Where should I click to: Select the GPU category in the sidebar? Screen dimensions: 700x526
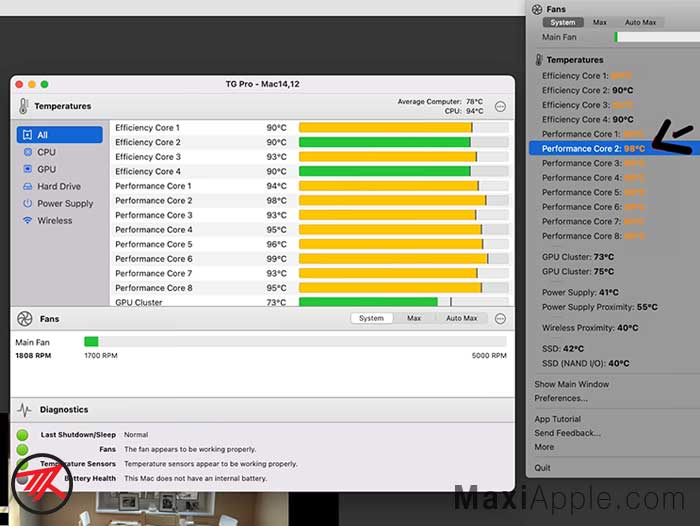pyautogui.click(x=46, y=169)
